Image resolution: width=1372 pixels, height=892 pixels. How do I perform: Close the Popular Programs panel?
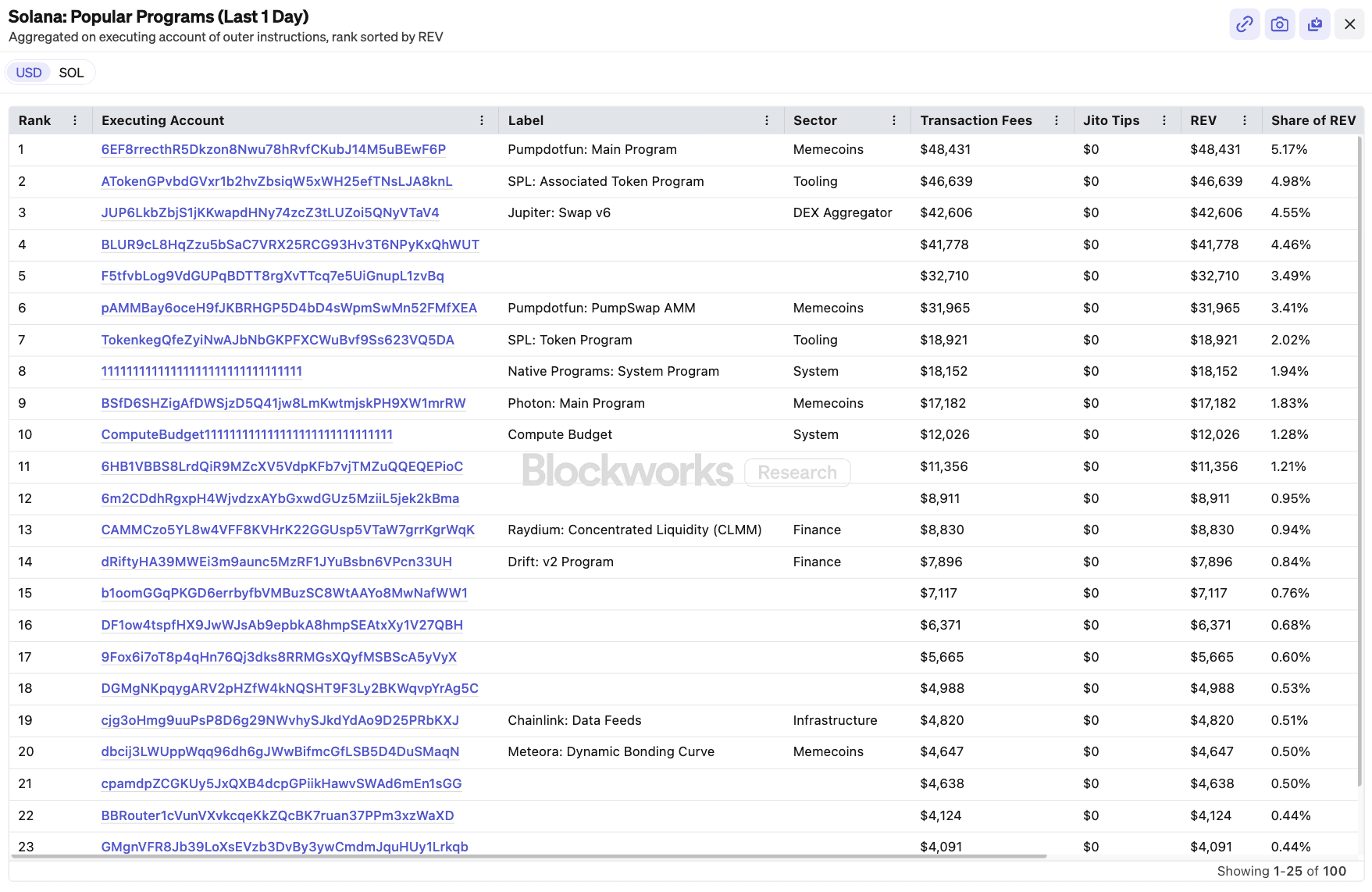click(1349, 24)
